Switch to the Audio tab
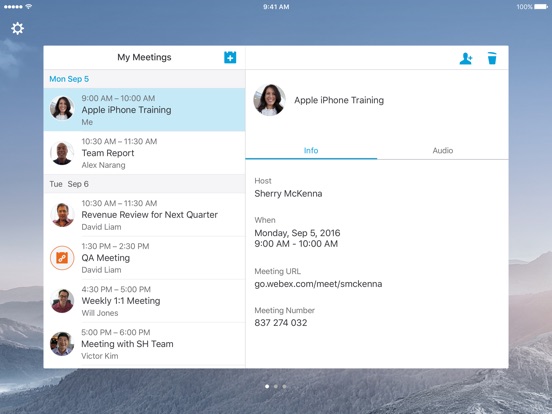Screen dimensions: 552x414 pos(443,150)
